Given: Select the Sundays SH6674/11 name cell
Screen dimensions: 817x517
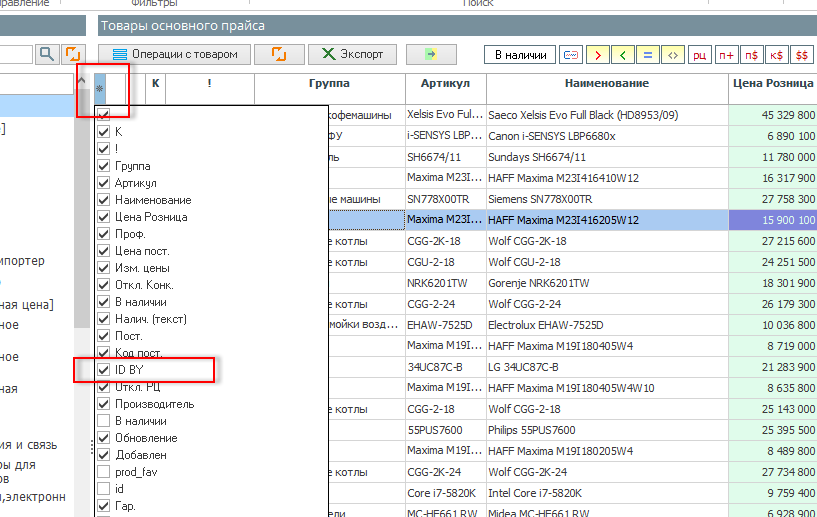Looking at the screenshot, I should point(607,157).
